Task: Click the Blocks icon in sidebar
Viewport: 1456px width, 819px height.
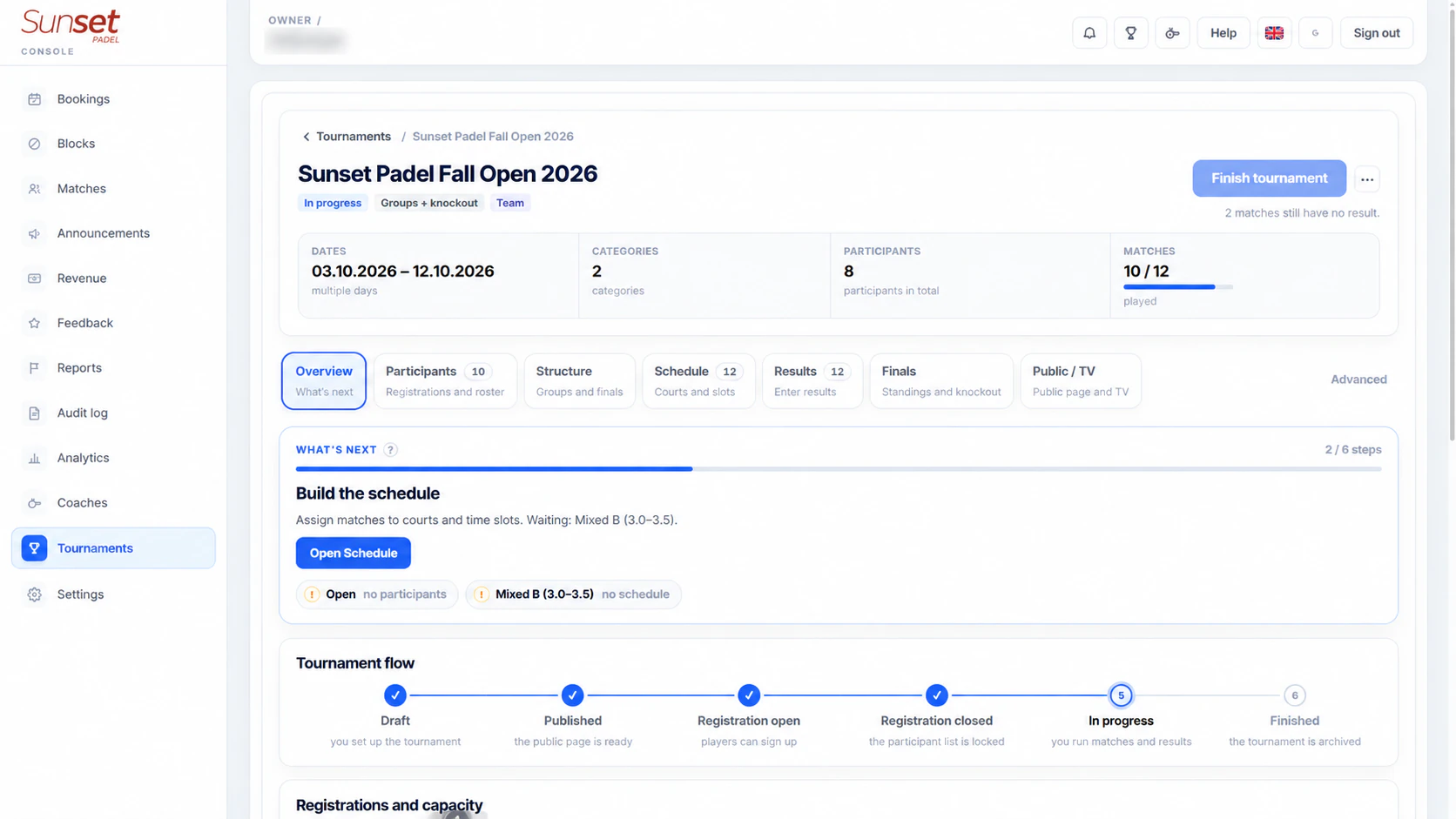Action: 34,144
